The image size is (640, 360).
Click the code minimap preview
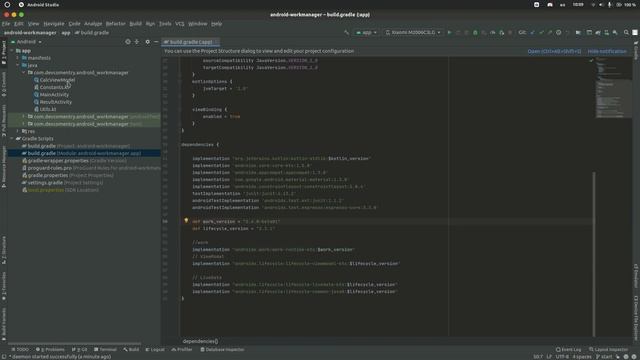pyautogui.click(x=613, y=88)
